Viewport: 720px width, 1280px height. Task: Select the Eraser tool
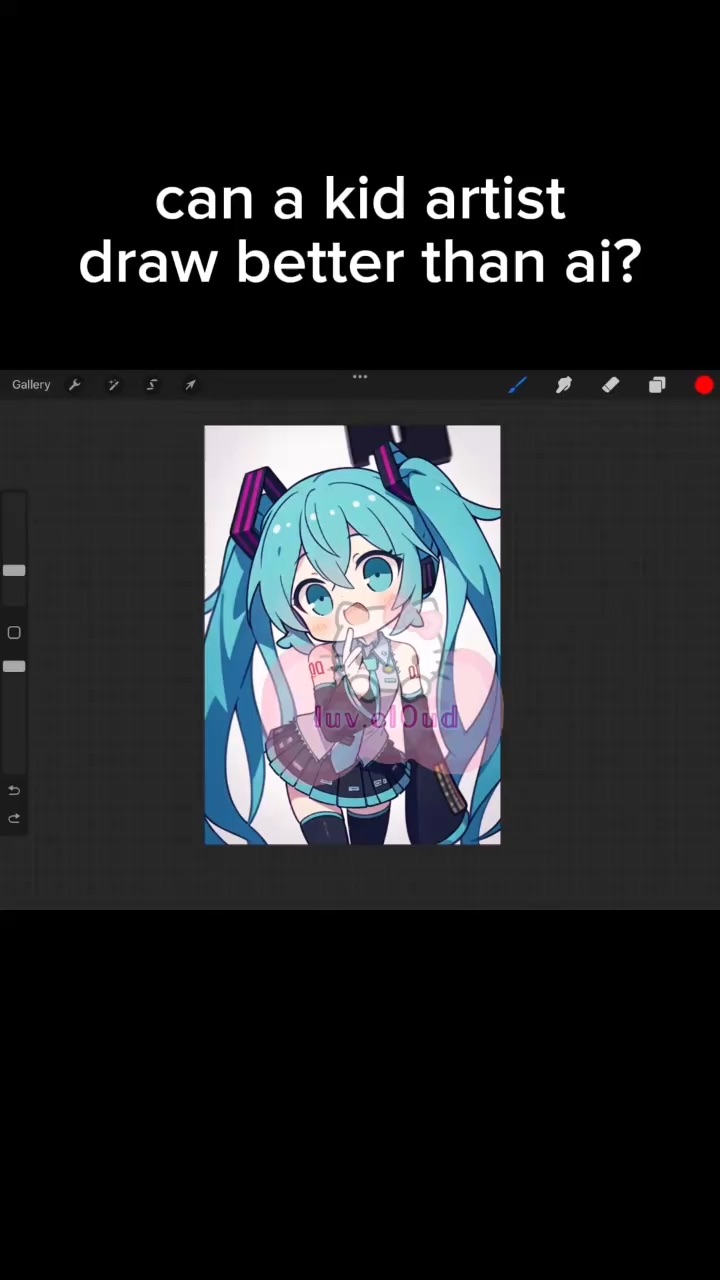[610, 385]
